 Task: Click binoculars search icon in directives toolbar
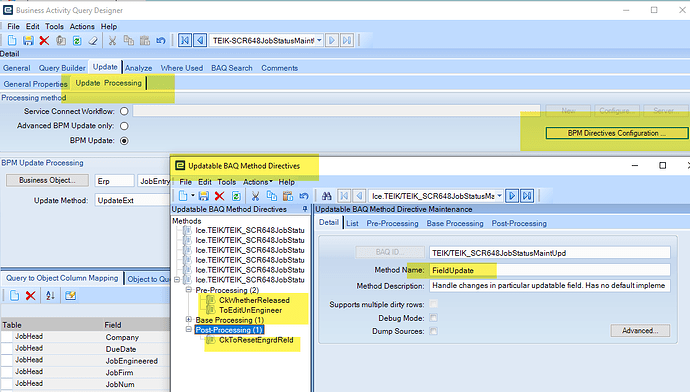coord(326,196)
